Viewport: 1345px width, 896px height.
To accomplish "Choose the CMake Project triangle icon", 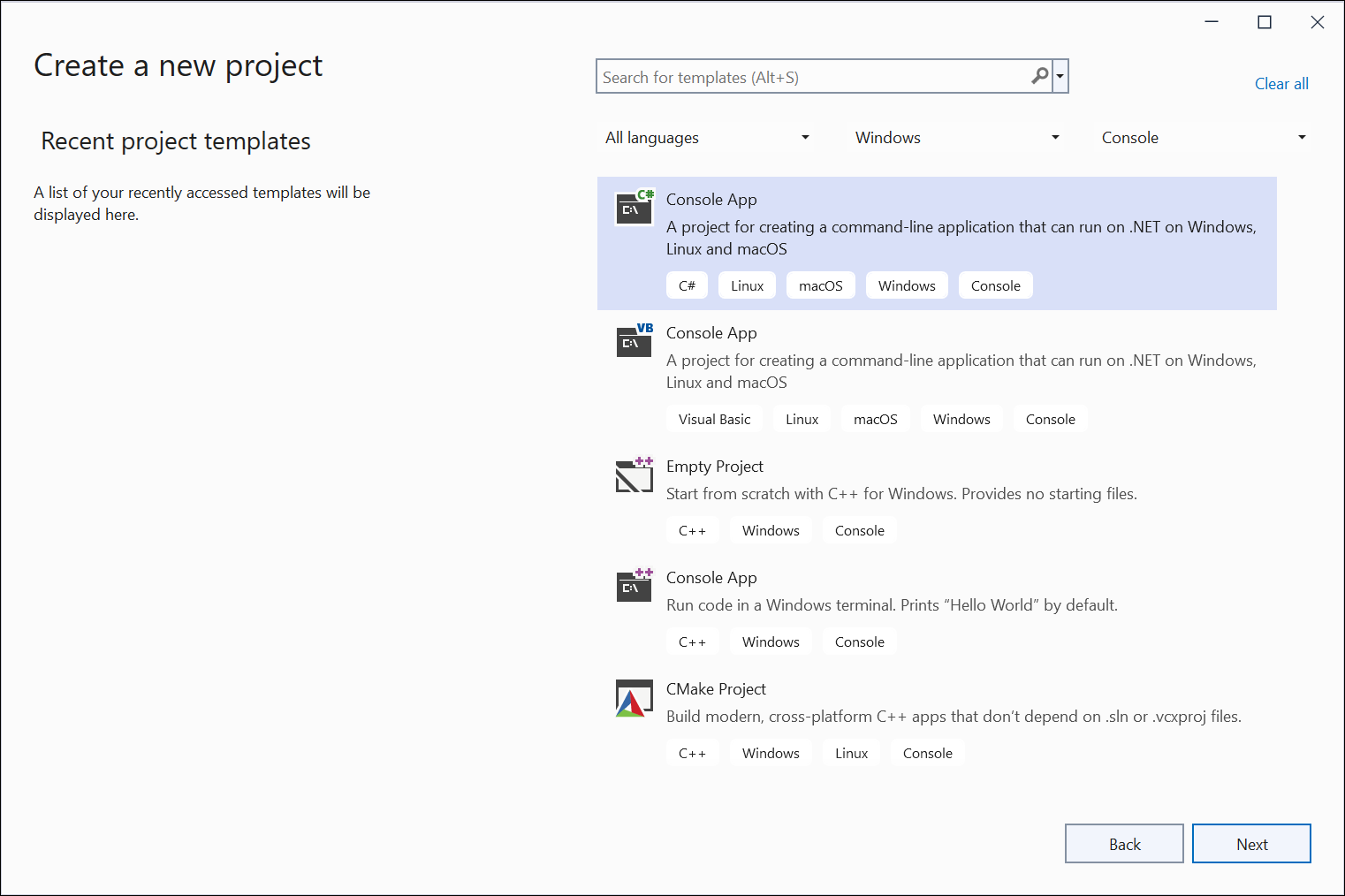I will point(634,698).
